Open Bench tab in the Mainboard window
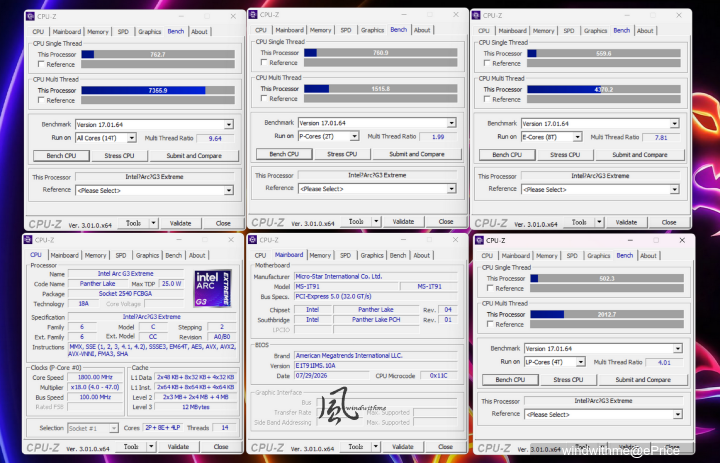The height and width of the screenshot is (463, 720). (398, 255)
